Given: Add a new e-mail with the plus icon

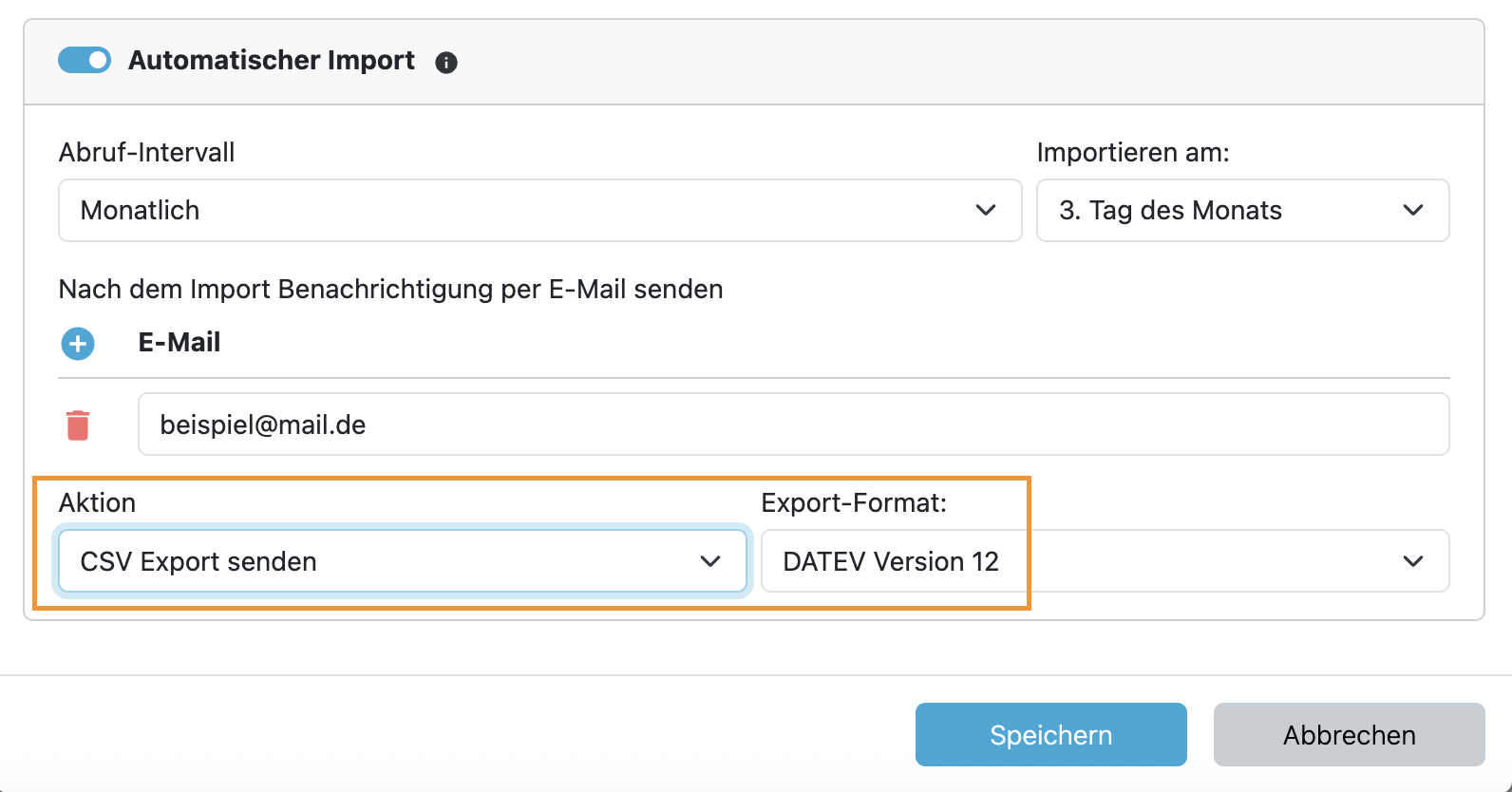Looking at the screenshot, I should (x=78, y=343).
